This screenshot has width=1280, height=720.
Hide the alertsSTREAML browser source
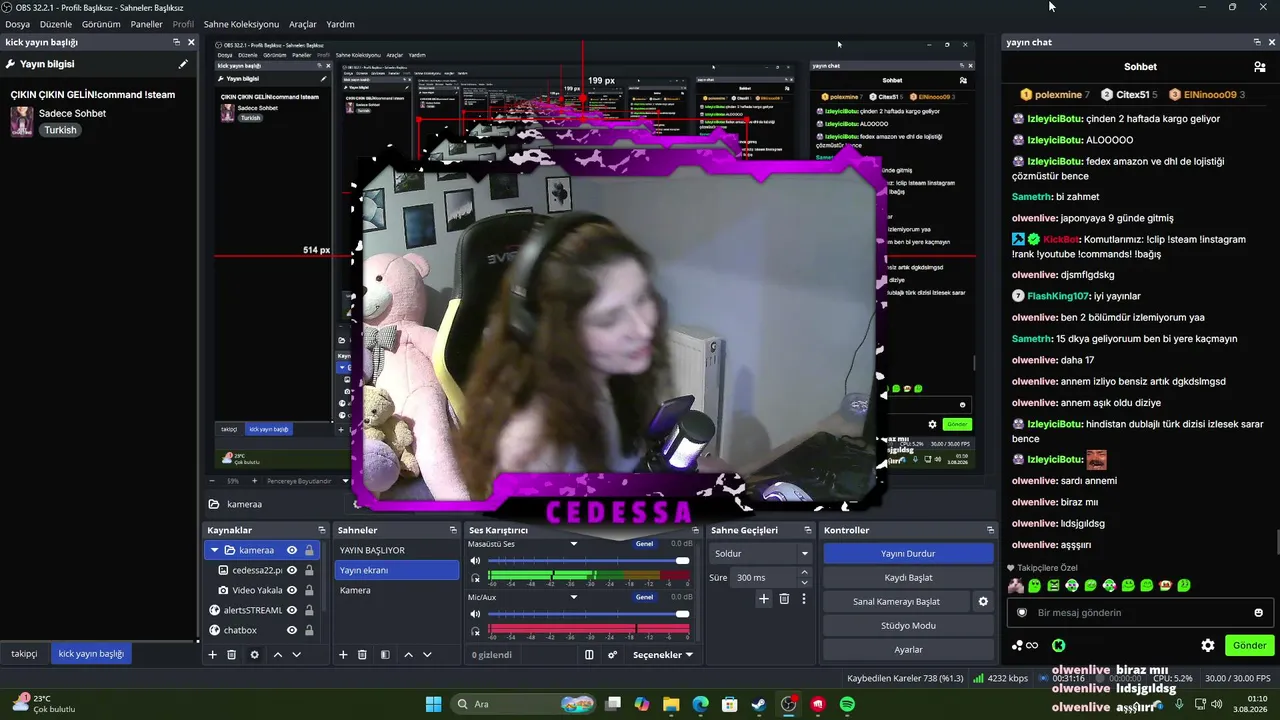pyautogui.click(x=292, y=610)
